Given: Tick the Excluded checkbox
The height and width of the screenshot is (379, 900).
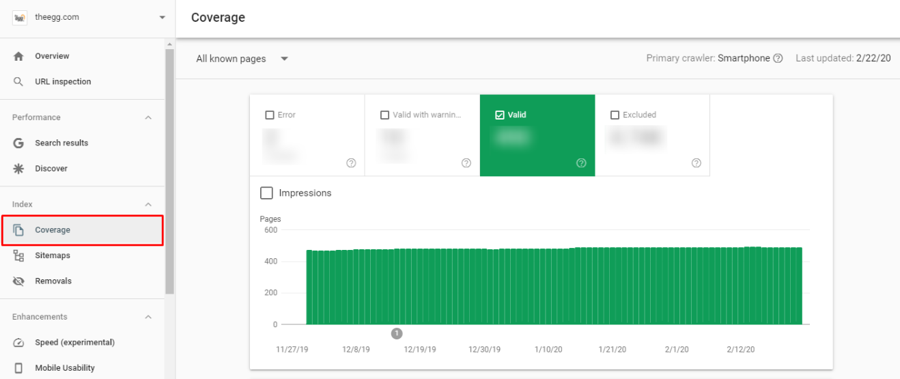Looking at the screenshot, I should click(x=615, y=115).
